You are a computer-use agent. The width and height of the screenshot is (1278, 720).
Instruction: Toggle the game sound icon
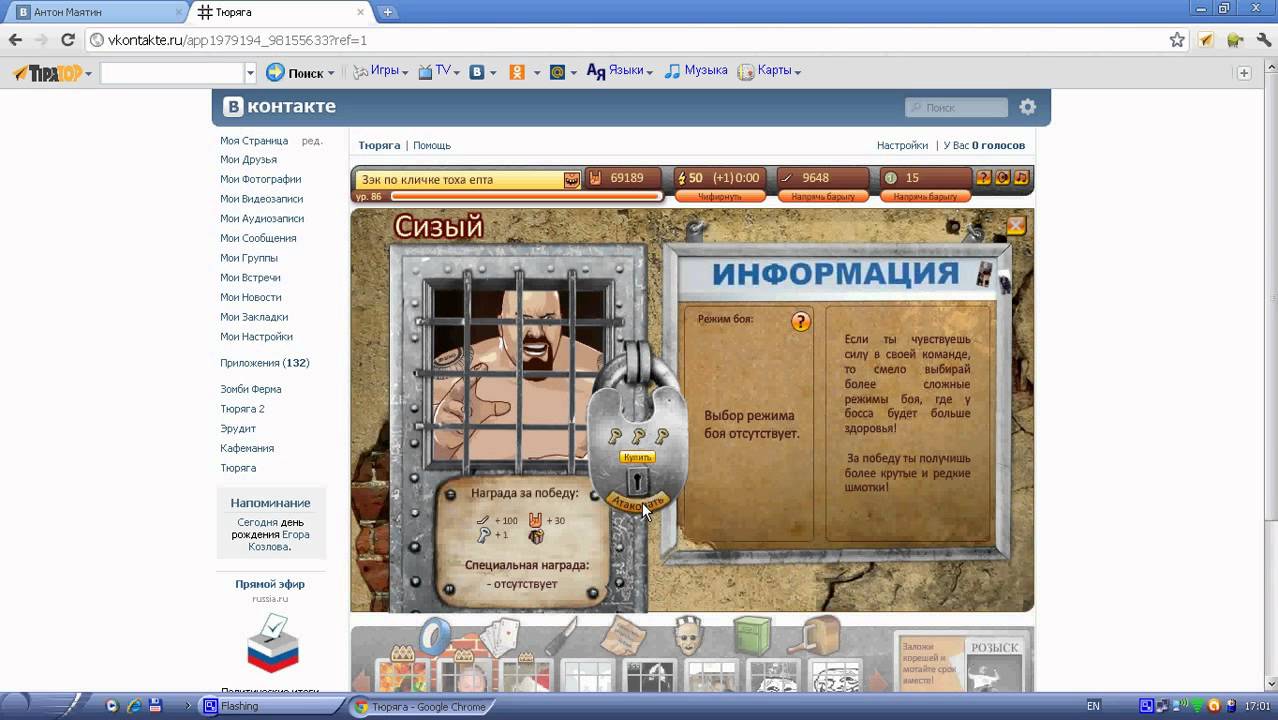pyautogui.click(x=1002, y=178)
